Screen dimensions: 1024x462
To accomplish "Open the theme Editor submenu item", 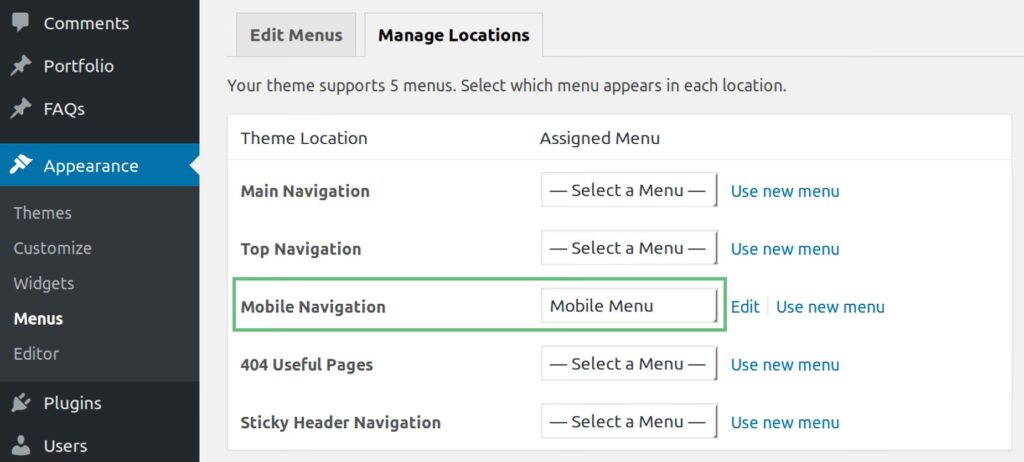I will tap(36, 354).
